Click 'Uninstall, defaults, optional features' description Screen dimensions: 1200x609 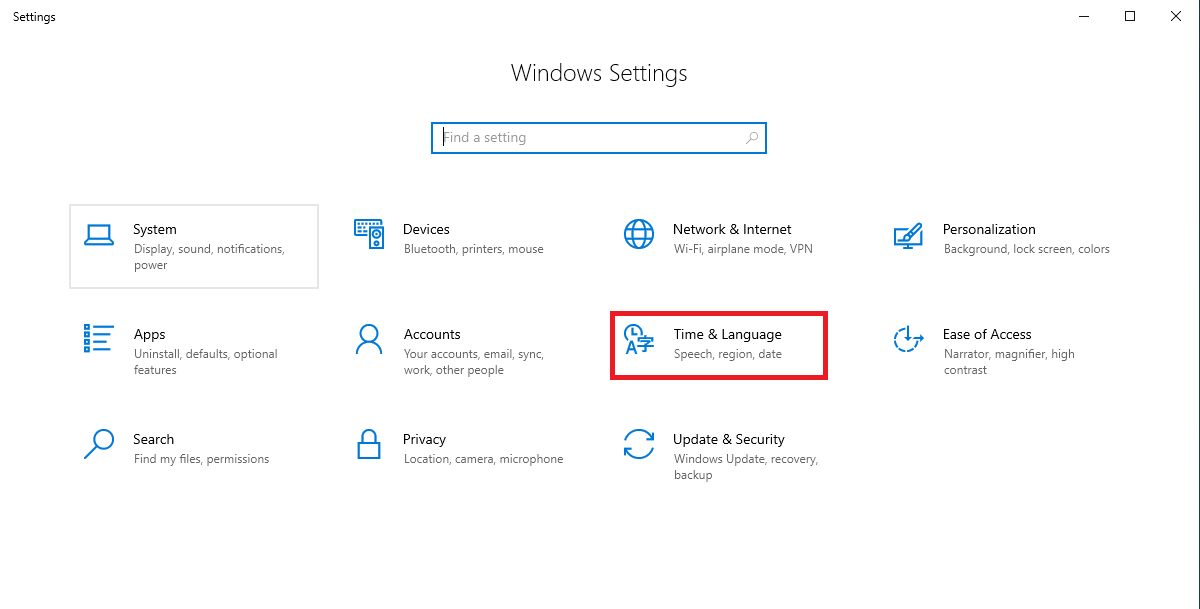[x=205, y=362]
